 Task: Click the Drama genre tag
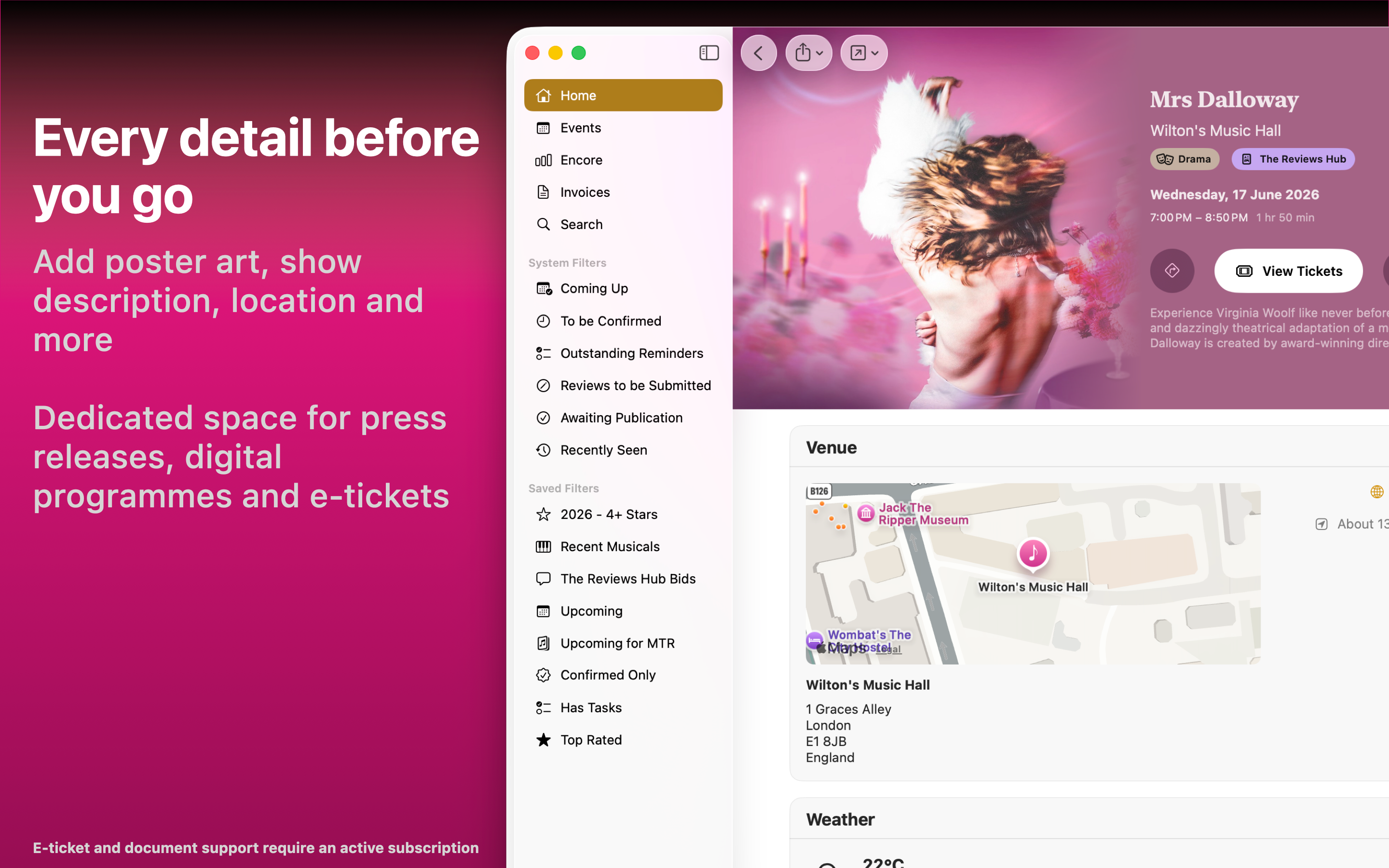[x=1184, y=159]
